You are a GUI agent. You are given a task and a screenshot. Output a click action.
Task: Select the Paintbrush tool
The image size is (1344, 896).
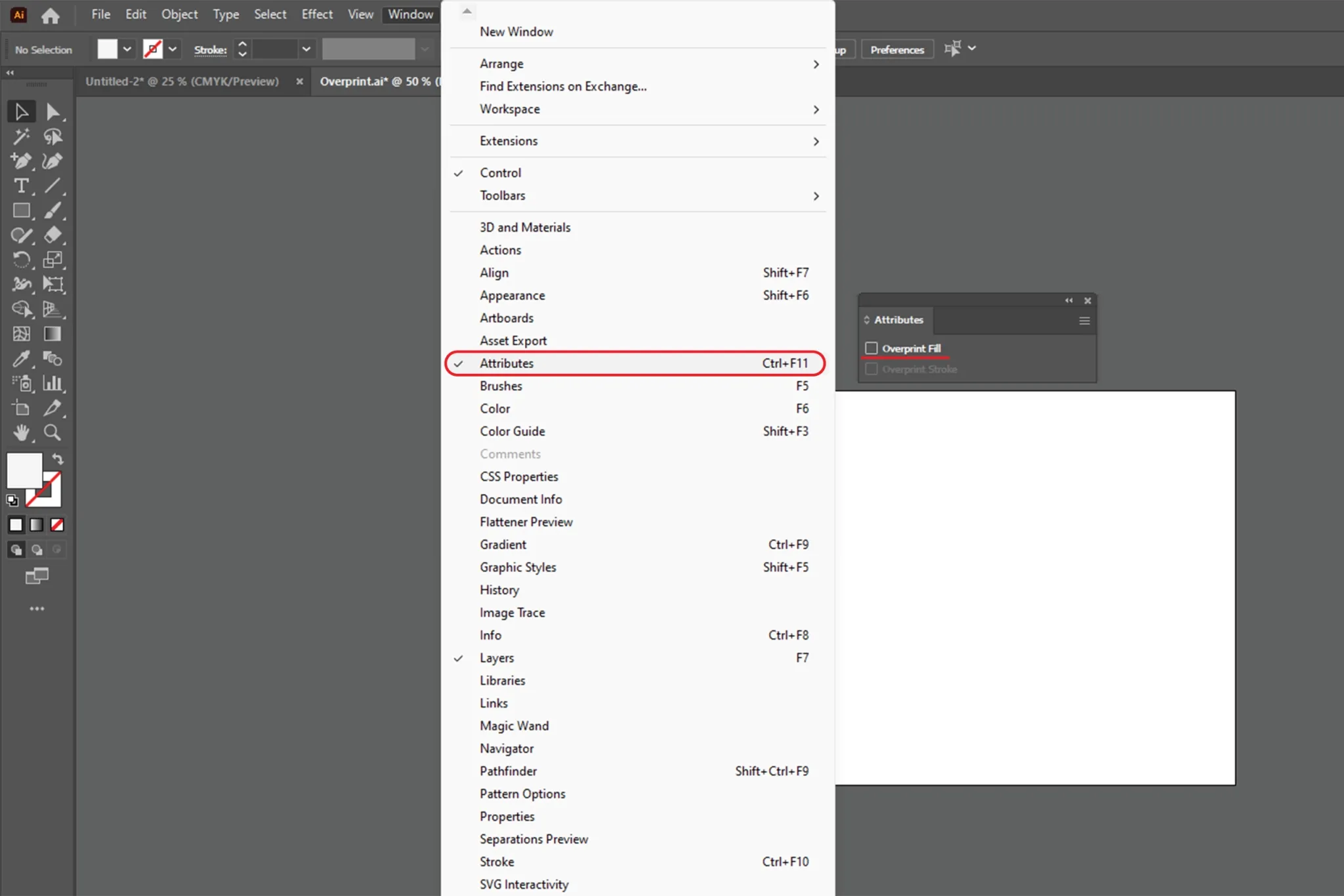52,210
